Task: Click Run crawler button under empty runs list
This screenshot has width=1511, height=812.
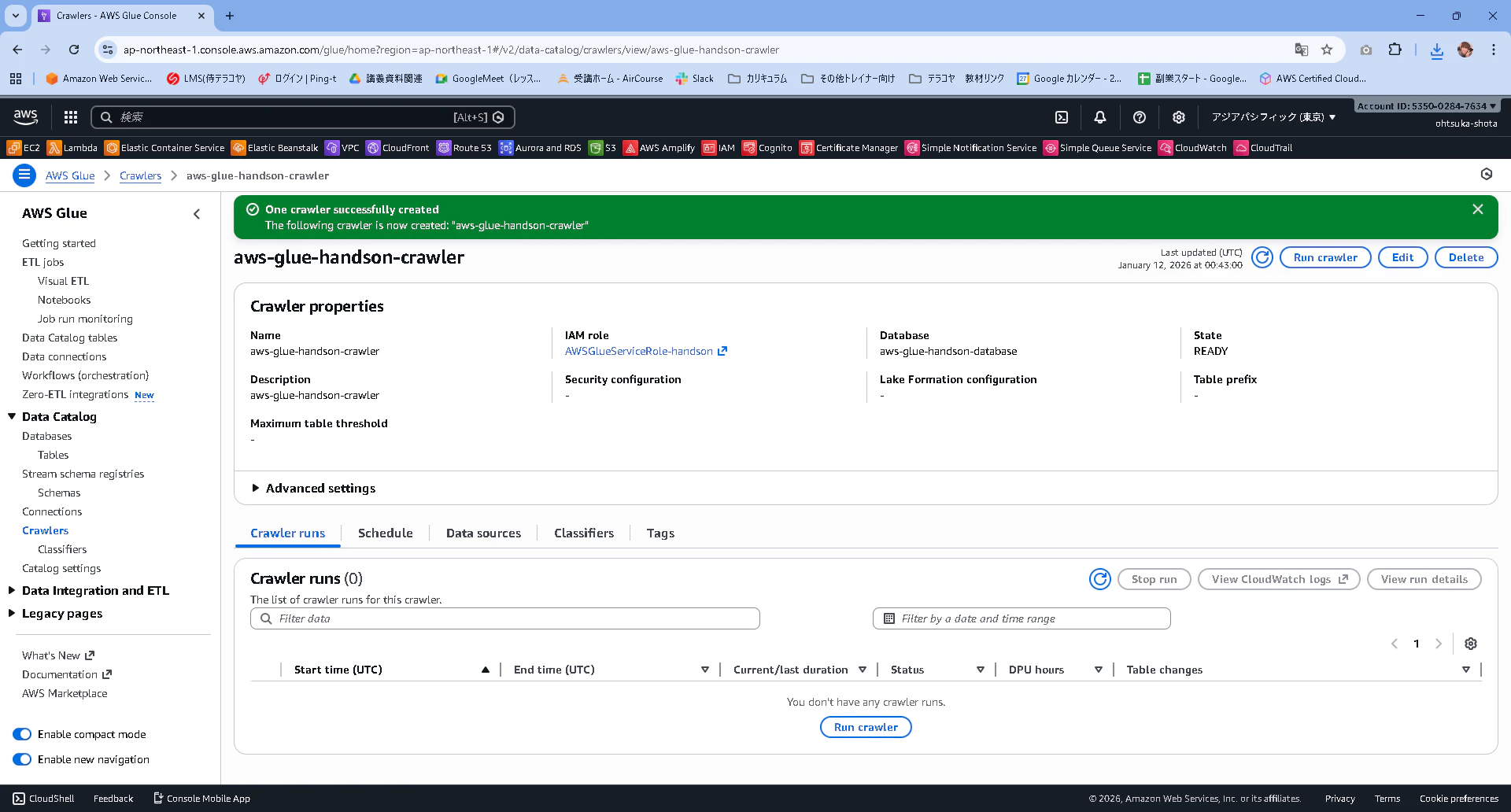Action: coord(866,727)
